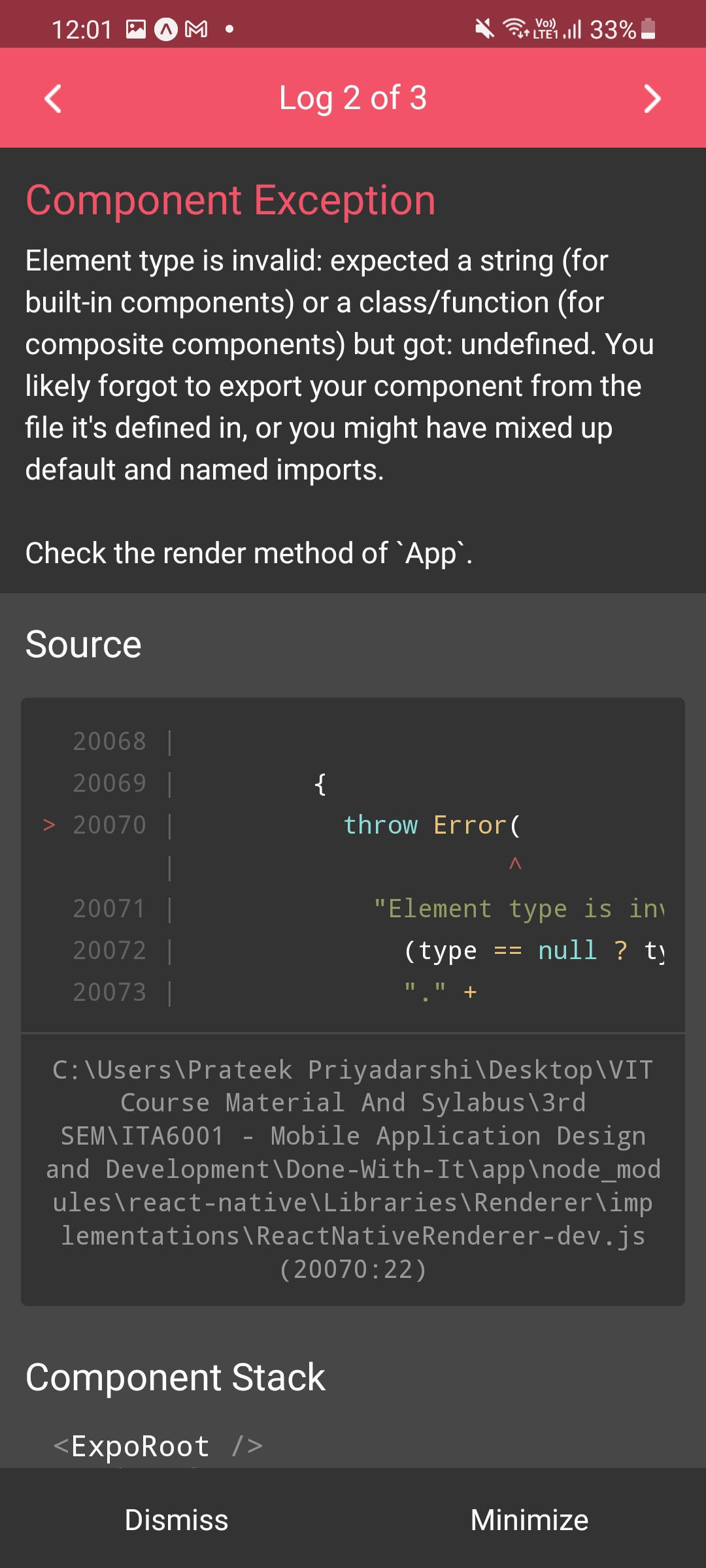Tap the muted sound icon in status bar
Screen dimensions: 706x1568
click(x=482, y=29)
